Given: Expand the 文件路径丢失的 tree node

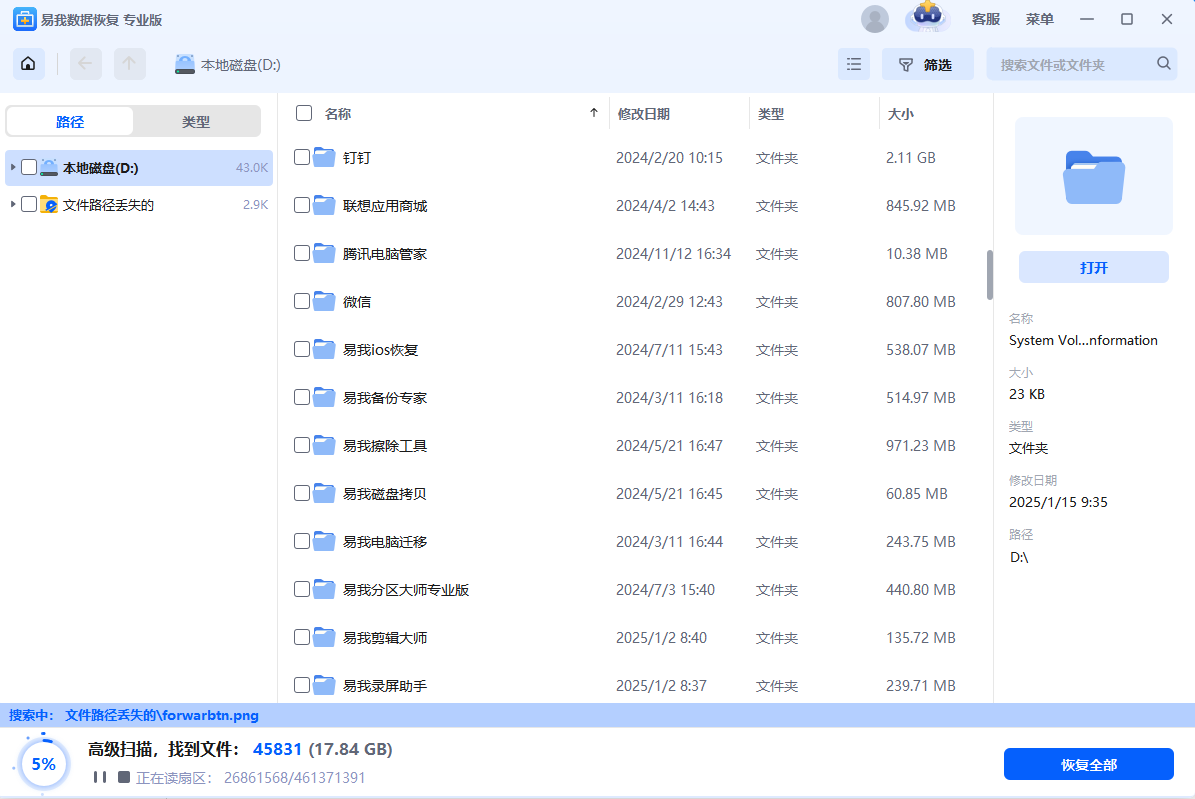Looking at the screenshot, I should (x=13, y=204).
